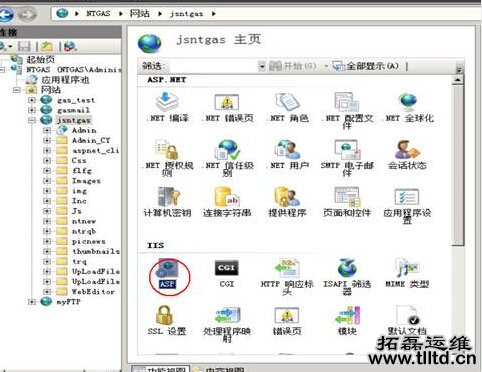Open the SSL 设置 feature
Screen dimensions: 482x372
[167, 320]
